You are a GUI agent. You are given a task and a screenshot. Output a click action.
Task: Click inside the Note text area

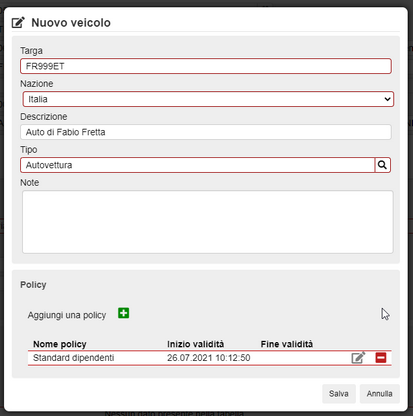[x=208, y=222]
